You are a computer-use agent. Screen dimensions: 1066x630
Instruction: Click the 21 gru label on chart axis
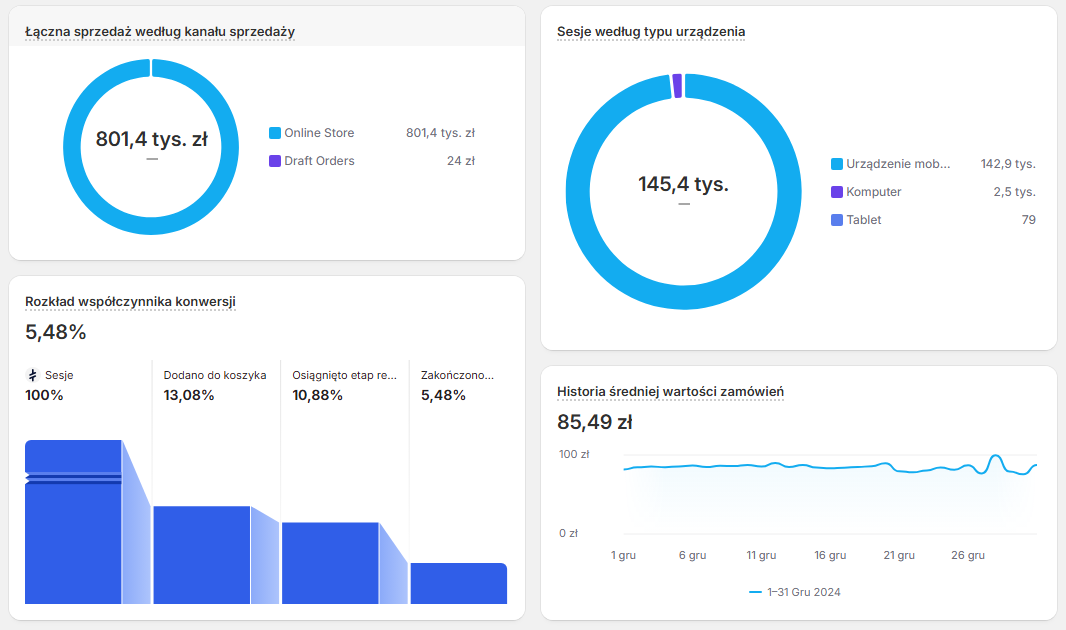[x=899, y=555]
